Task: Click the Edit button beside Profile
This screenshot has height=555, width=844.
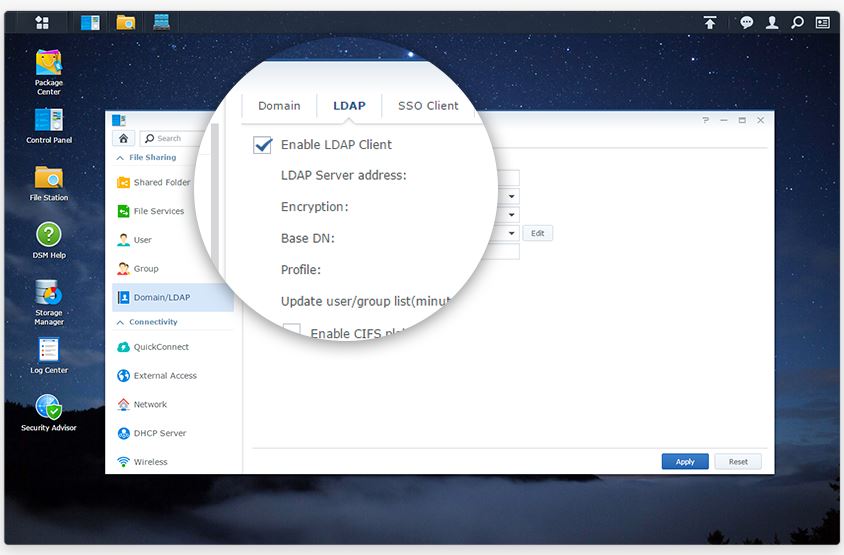Action: click(537, 233)
